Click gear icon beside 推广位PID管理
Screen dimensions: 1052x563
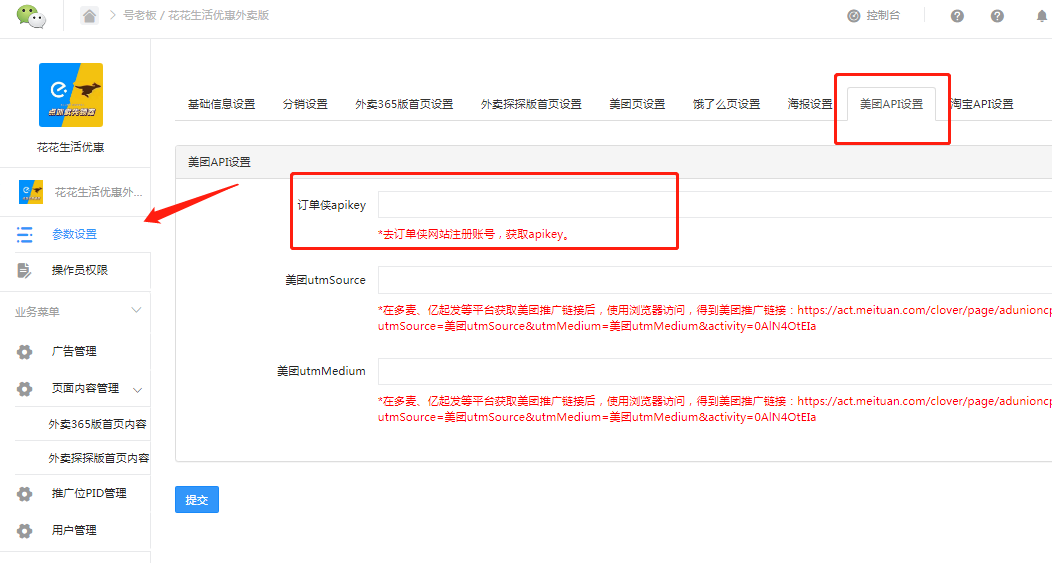click(25, 494)
